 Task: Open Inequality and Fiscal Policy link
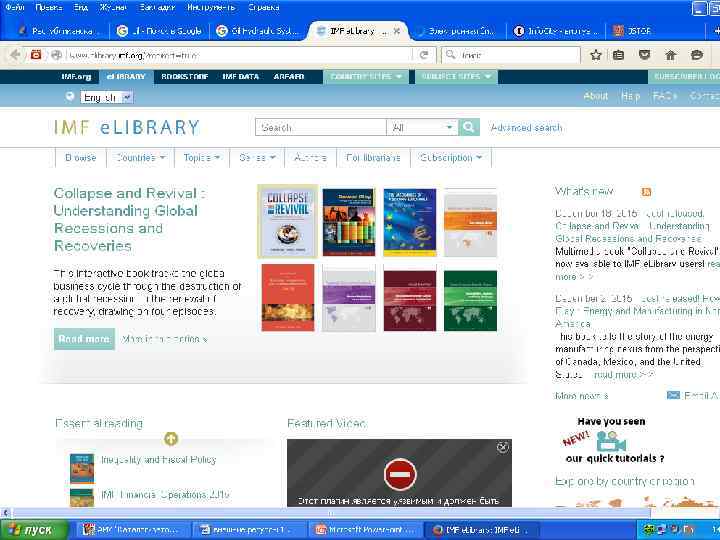tap(158, 460)
